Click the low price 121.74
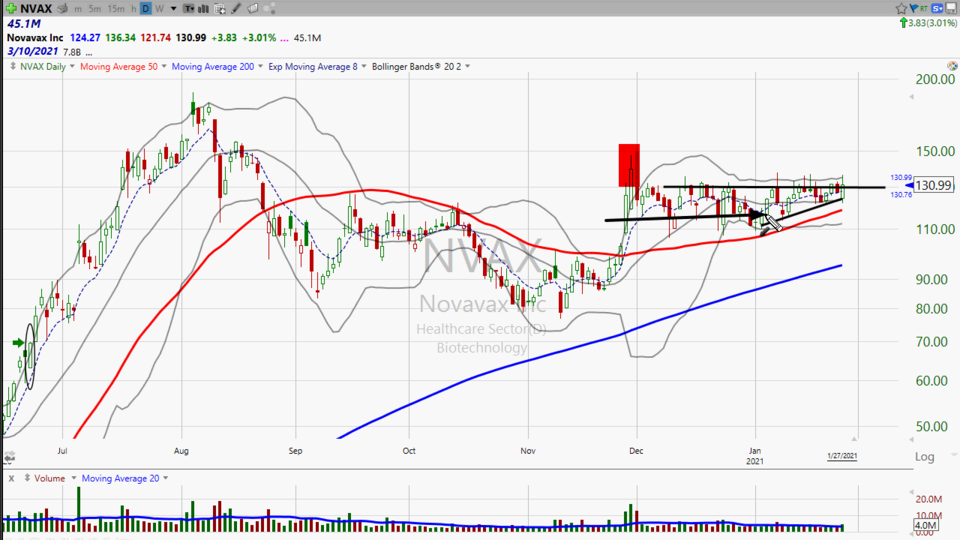This screenshot has height=540, width=960. (x=156, y=37)
